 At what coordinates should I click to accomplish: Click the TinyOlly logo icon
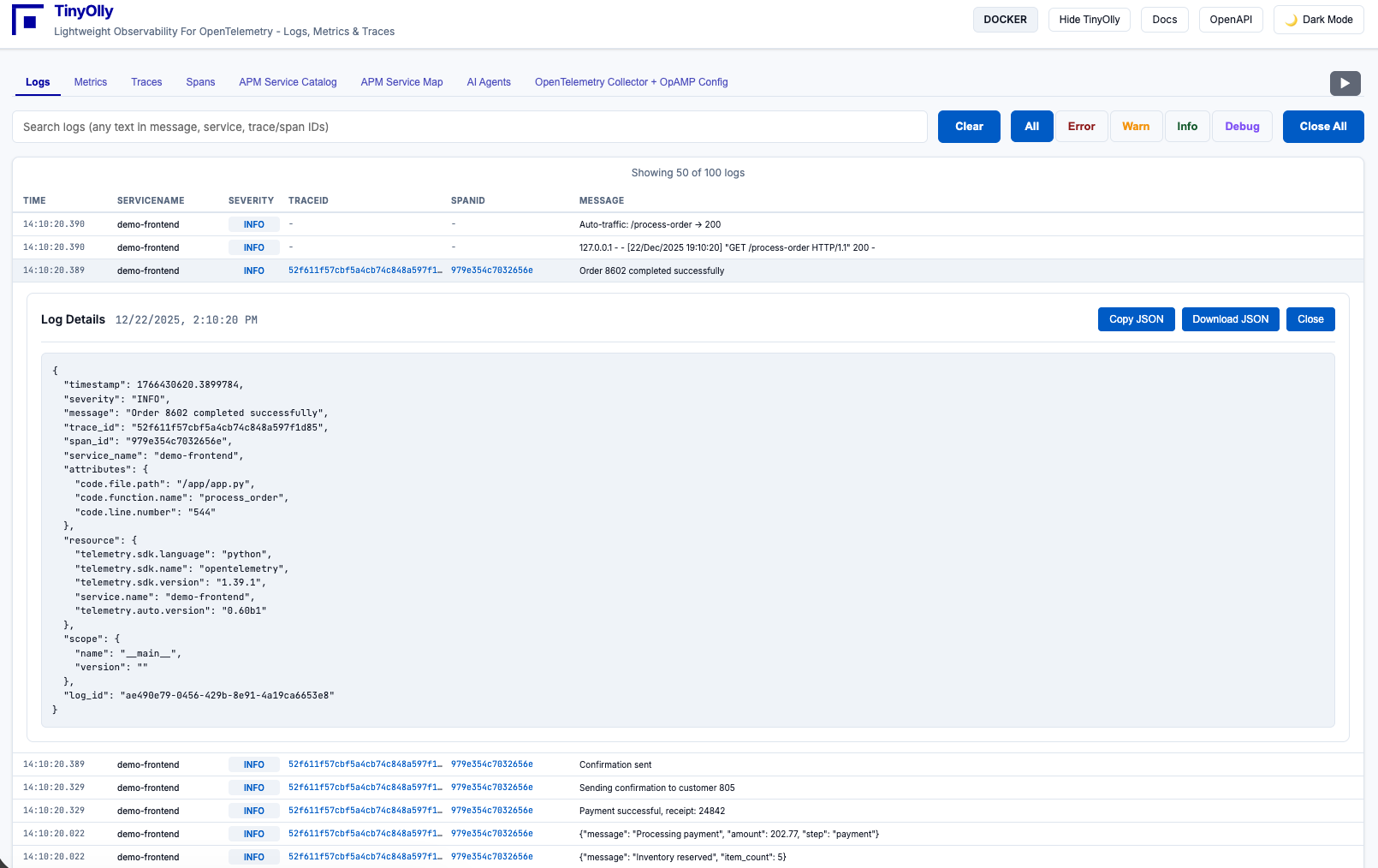pyautogui.click(x=27, y=20)
